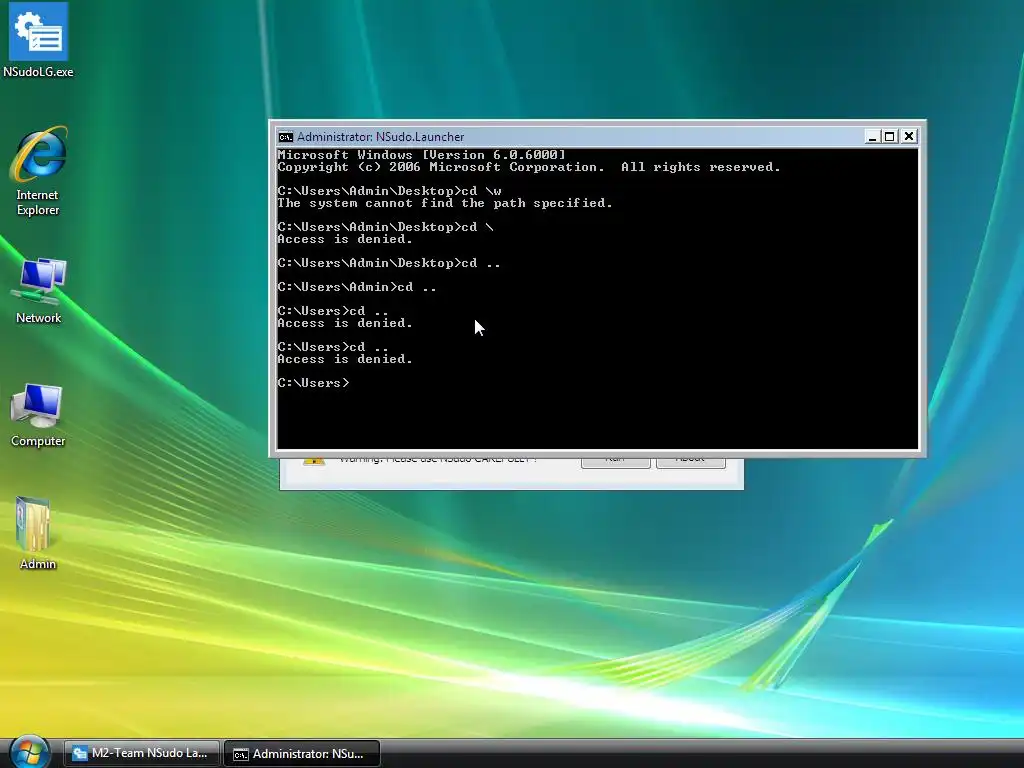The height and width of the screenshot is (768, 1024).
Task: Click the Copyright 2006 Microsoft Corporation line
Action: click(529, 167)
